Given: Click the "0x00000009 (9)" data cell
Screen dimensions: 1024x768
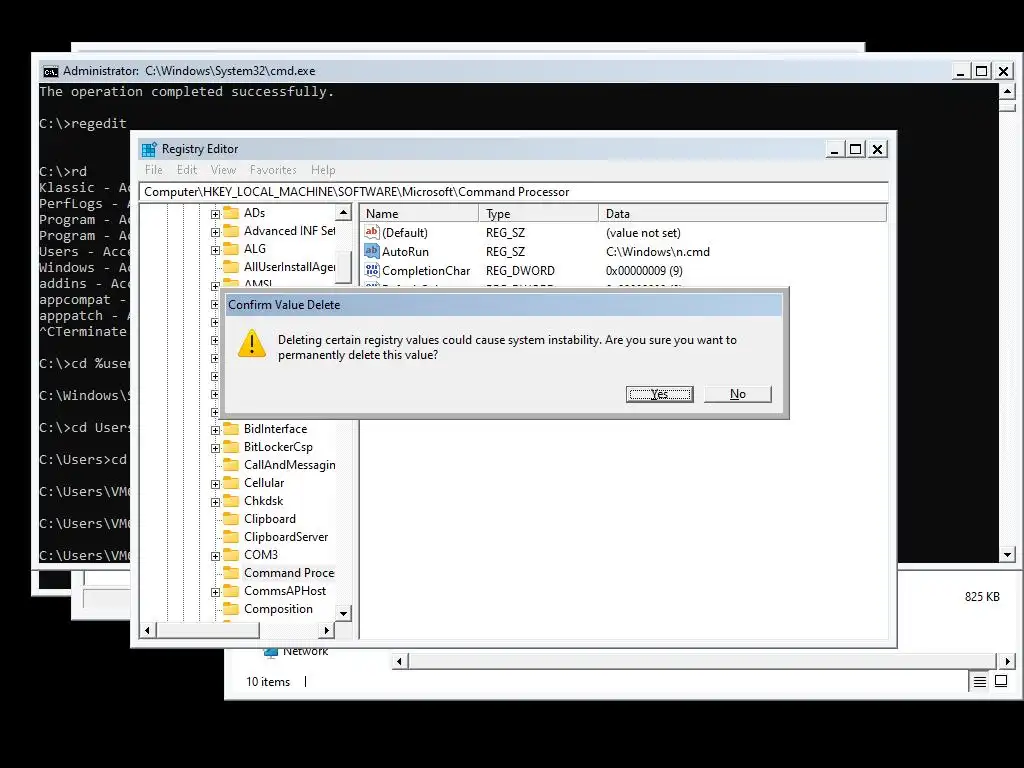Looking at the screenshot, I should 644,270.
